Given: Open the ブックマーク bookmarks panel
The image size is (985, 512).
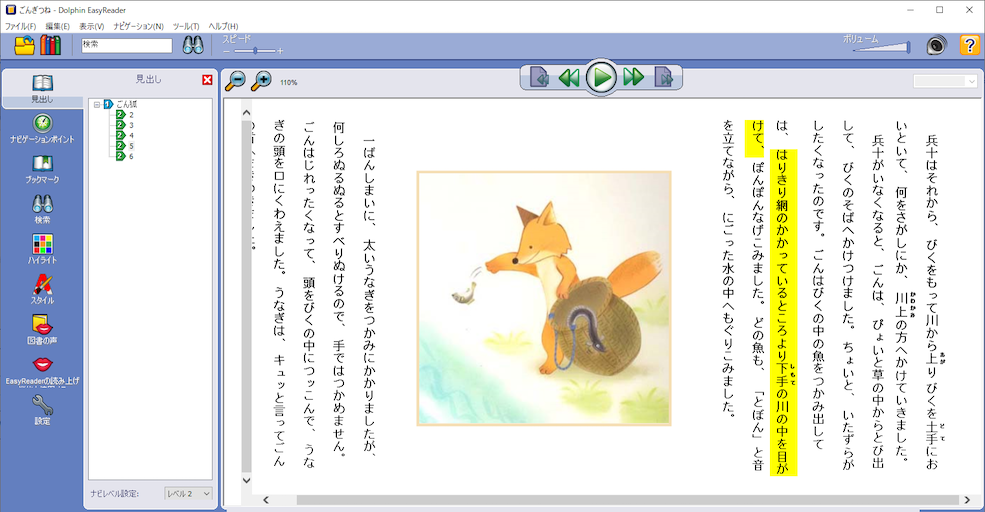Looking at the screenshot, I should pyautogui.click(x=42, y=169).
